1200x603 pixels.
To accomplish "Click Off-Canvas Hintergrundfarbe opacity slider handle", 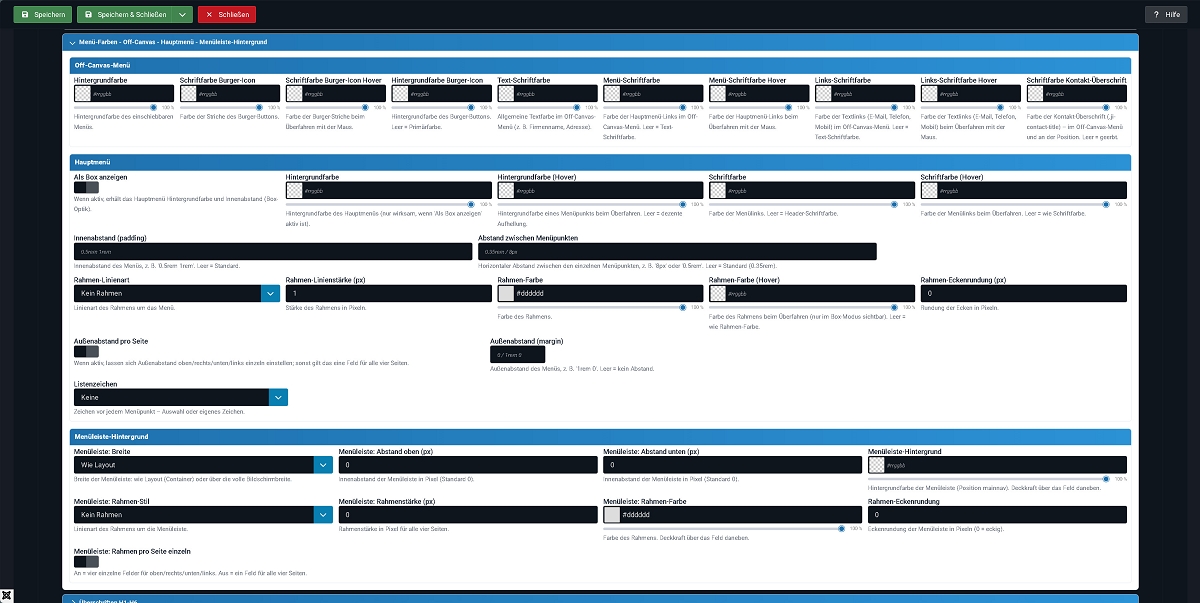I will click(153, 106).
